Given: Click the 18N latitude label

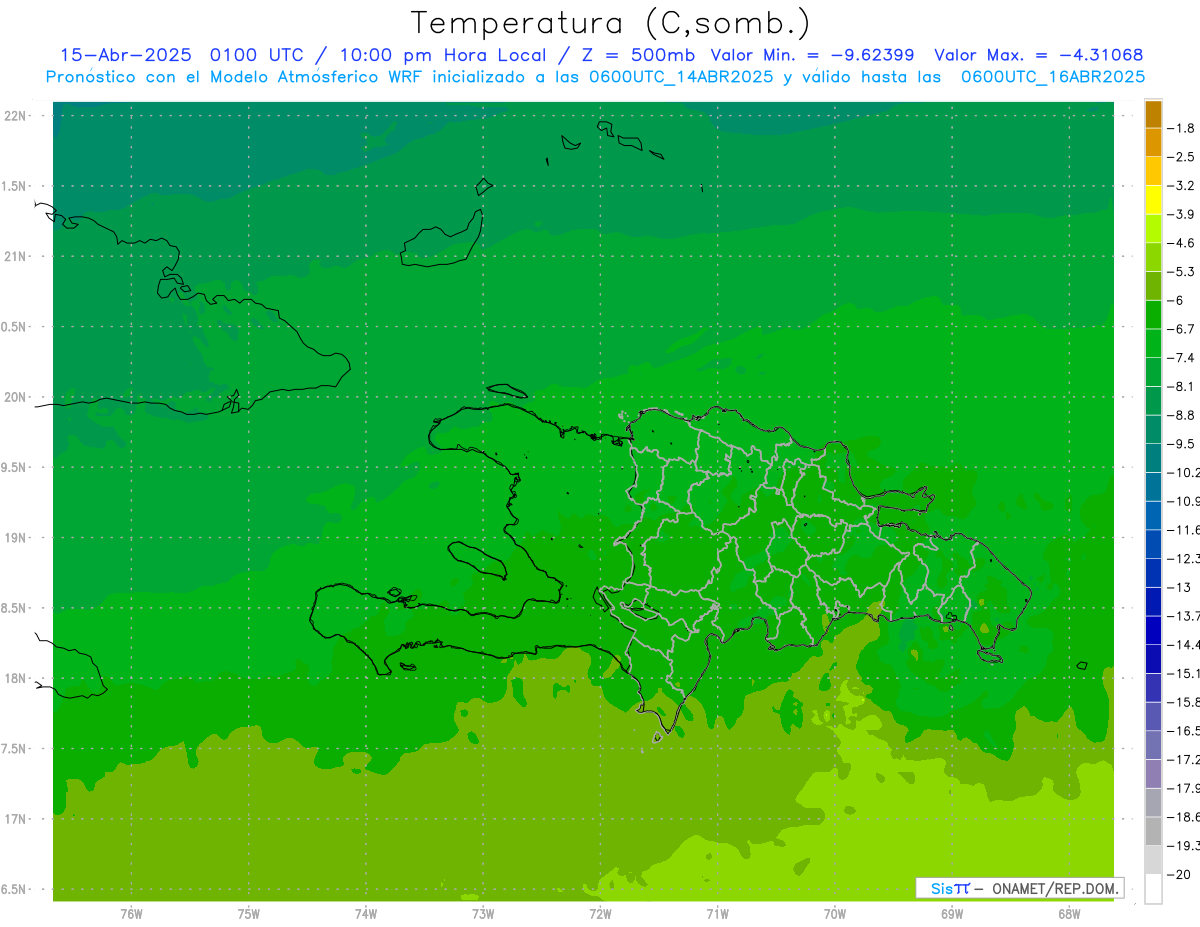Looking at the screenshot, I should (16, 679).
